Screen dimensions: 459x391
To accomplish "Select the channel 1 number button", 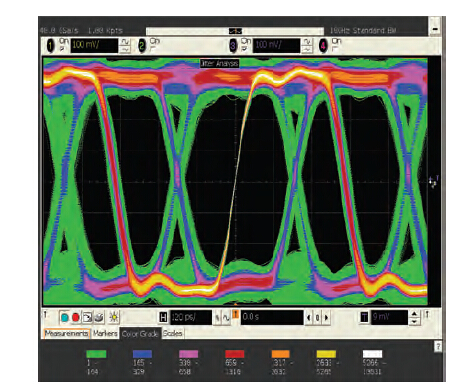I will pyautogui.click(x=50, y=46).
